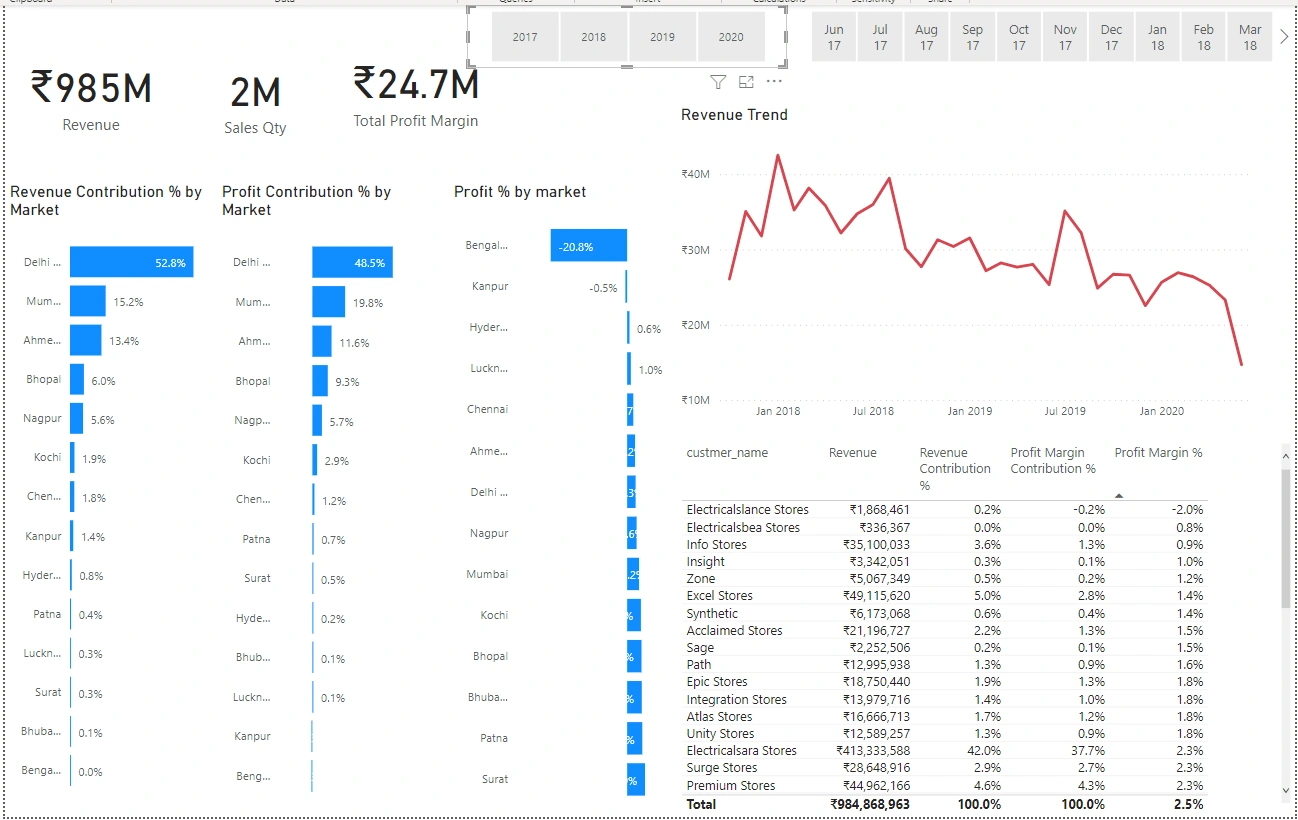
Task: Select Nov 17 in the month slicer
Action: (1065, 37)
